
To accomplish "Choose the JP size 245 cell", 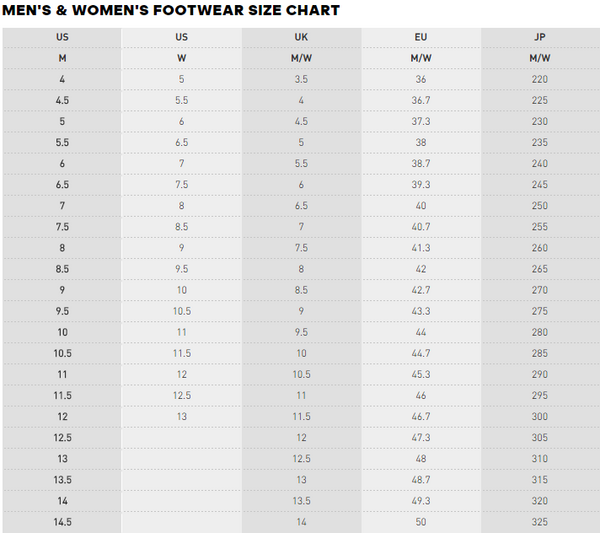I will pos(540,185).
